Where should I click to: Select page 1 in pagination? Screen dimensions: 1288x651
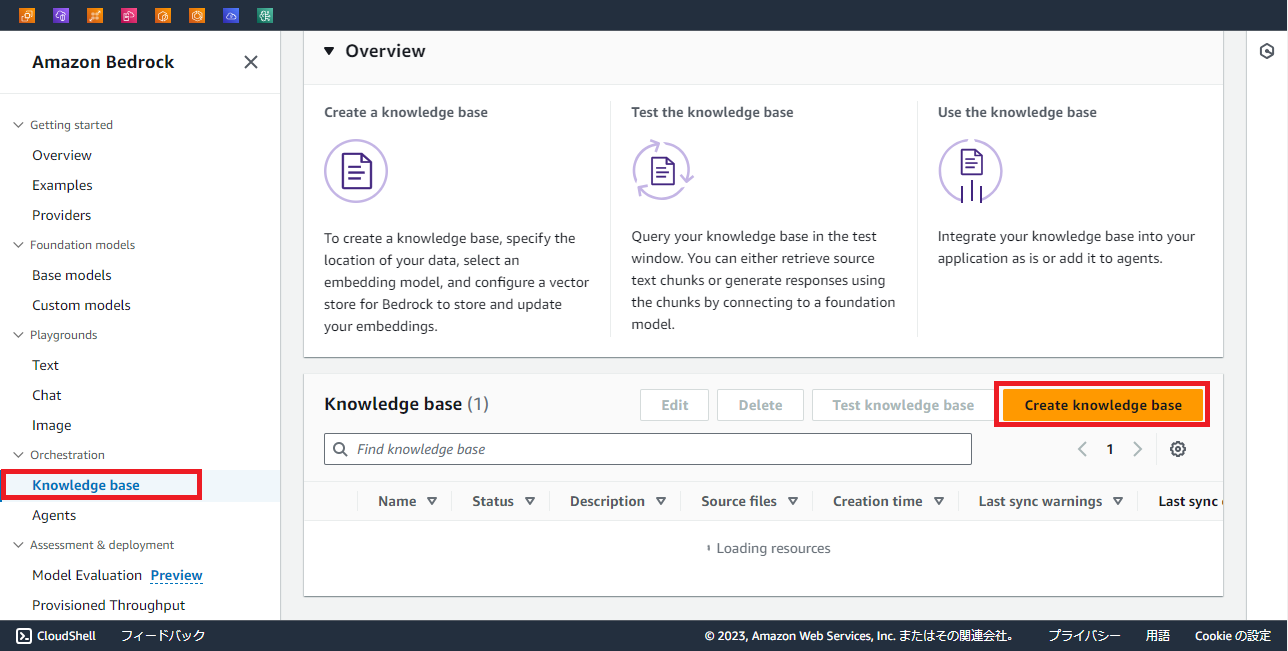[x=1110, y=449]
